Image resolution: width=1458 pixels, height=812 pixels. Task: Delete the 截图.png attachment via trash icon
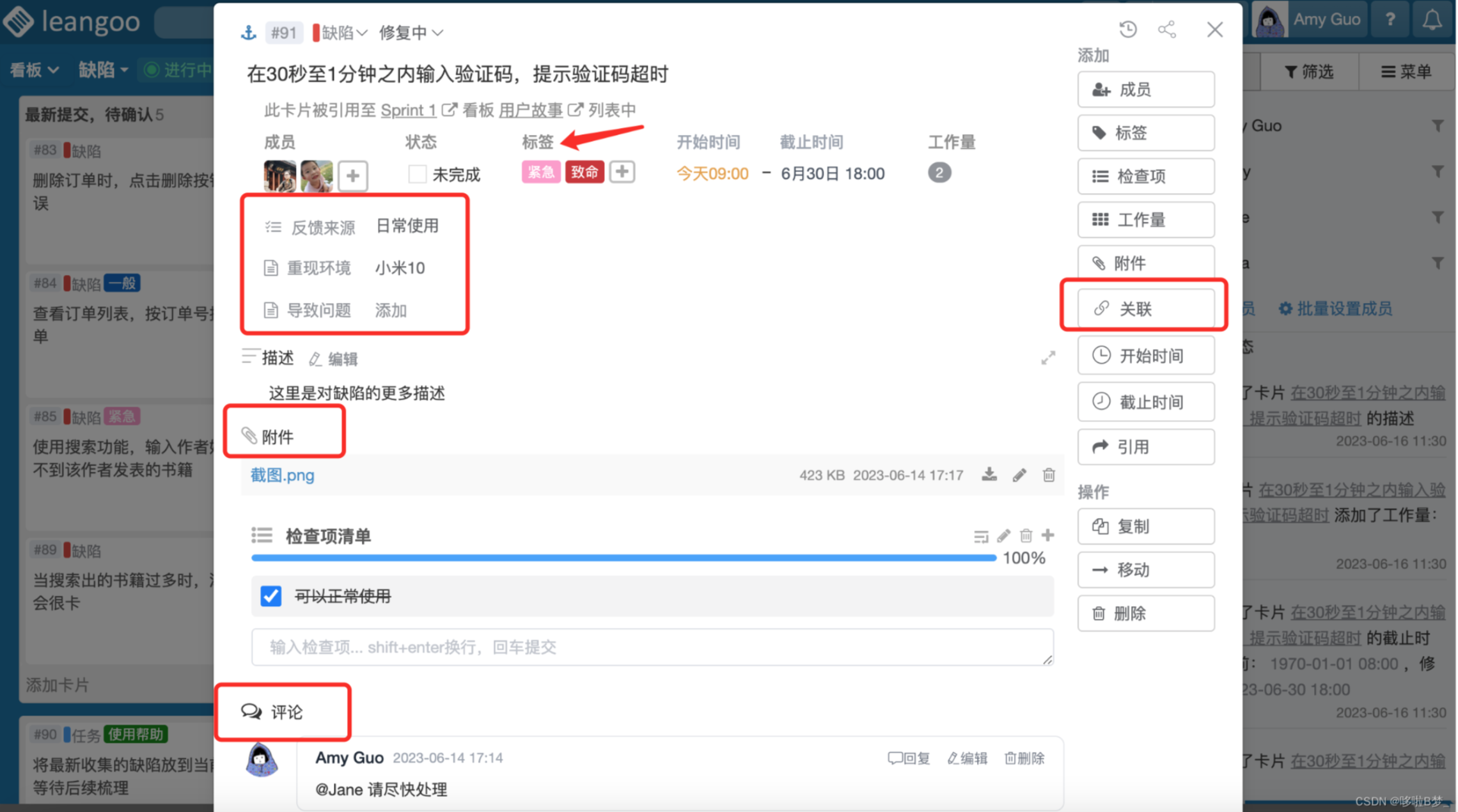pos(1049,475)
